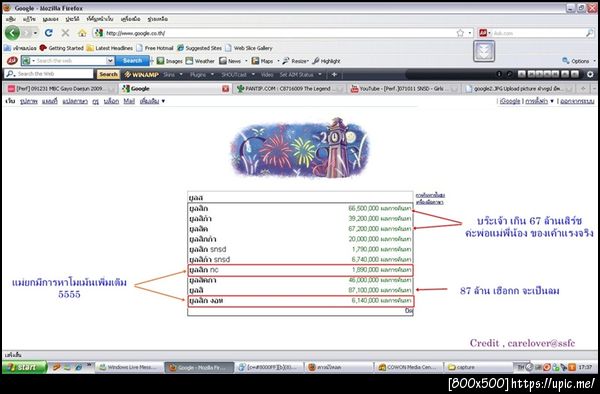Screen dimensions: 600x394
Task: Switch to the YouTube SNSD Girls tab
Action: (x=404, y=89)
